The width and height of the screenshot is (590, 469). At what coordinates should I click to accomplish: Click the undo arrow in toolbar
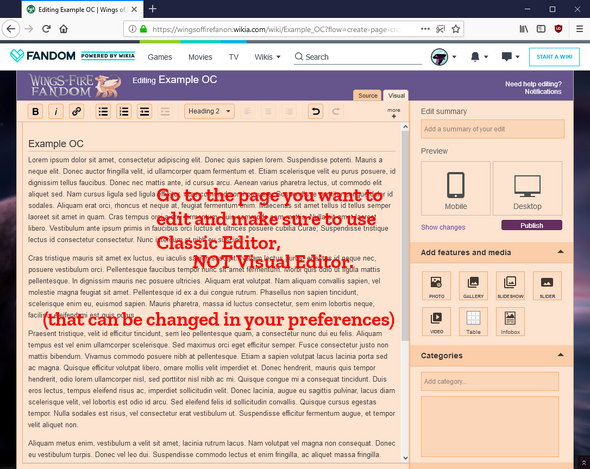pyautogui.click(x=316, y=111)
